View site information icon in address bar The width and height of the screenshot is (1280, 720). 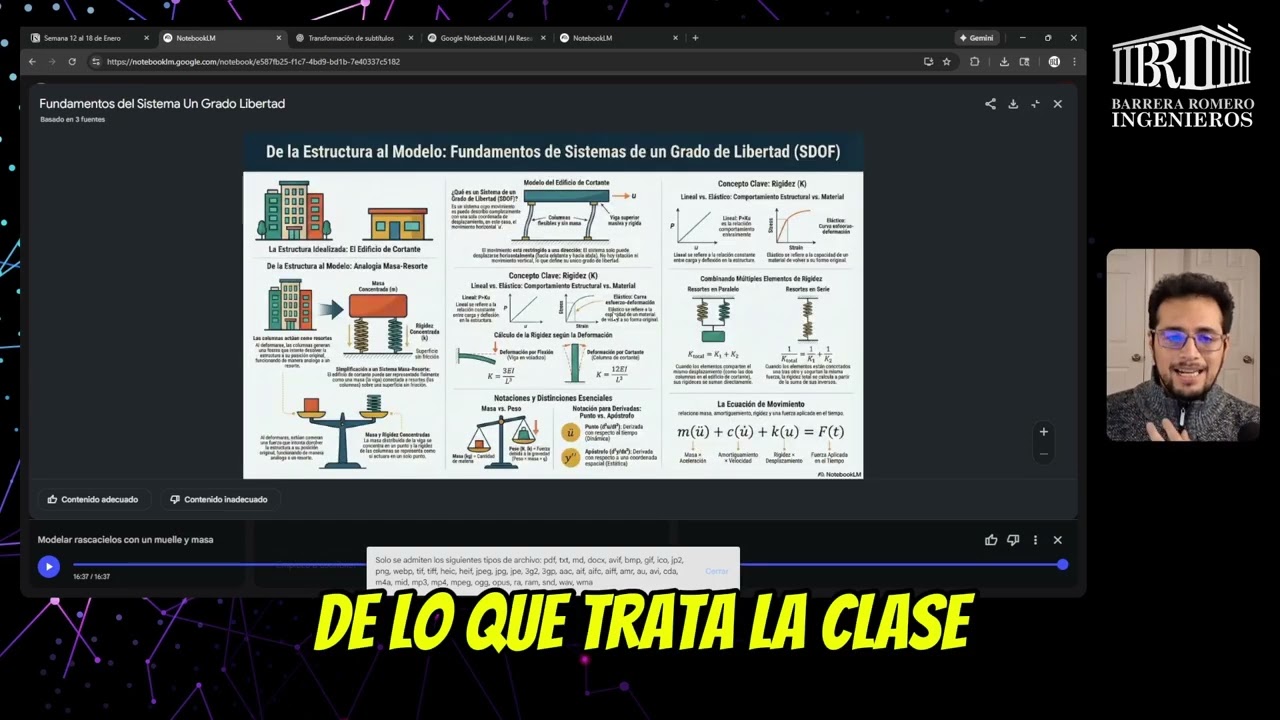pyautogui.click(x=96, y=62)
